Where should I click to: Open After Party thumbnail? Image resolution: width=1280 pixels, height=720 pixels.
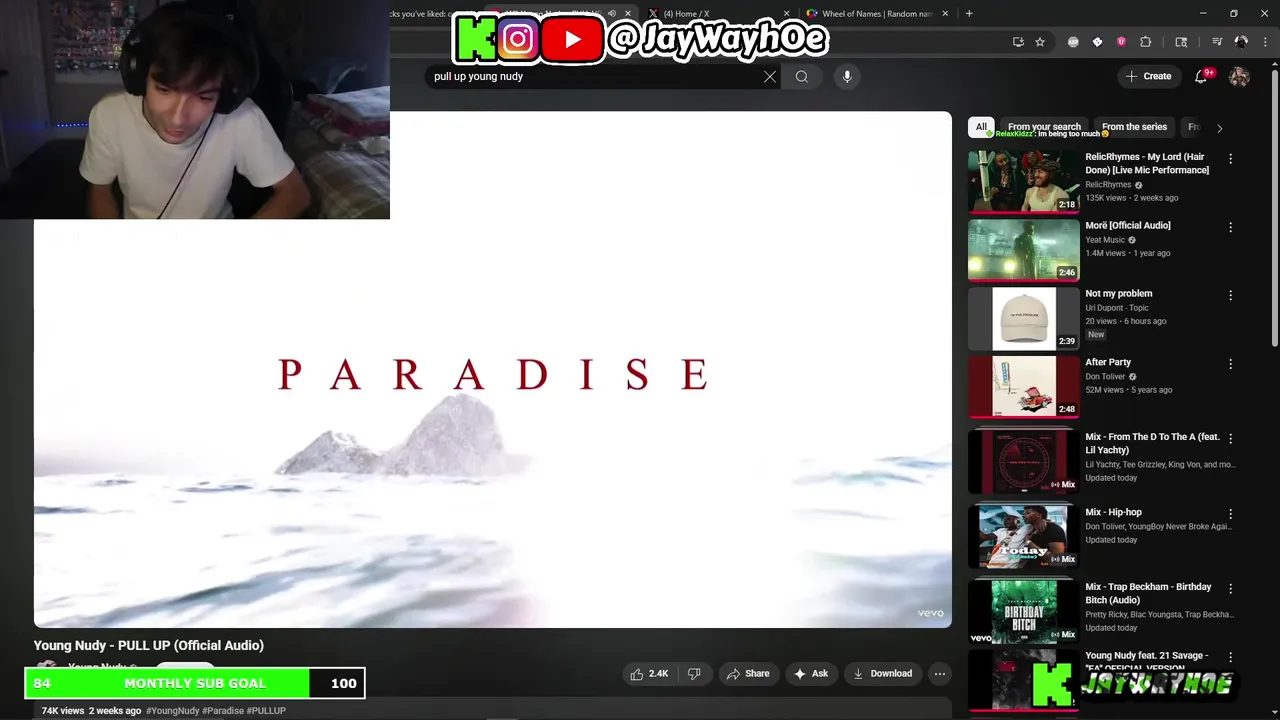click(x=1024, y=386)
